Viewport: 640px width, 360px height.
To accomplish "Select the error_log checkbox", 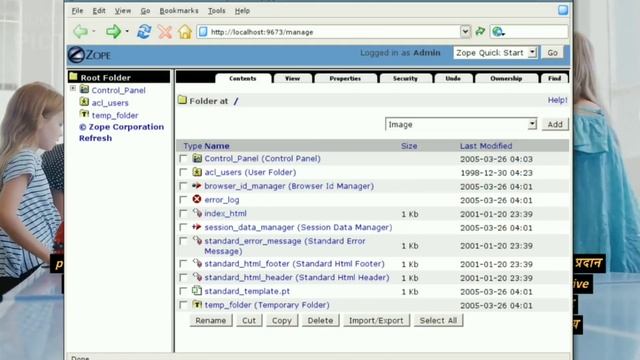I will coord(183,200).
